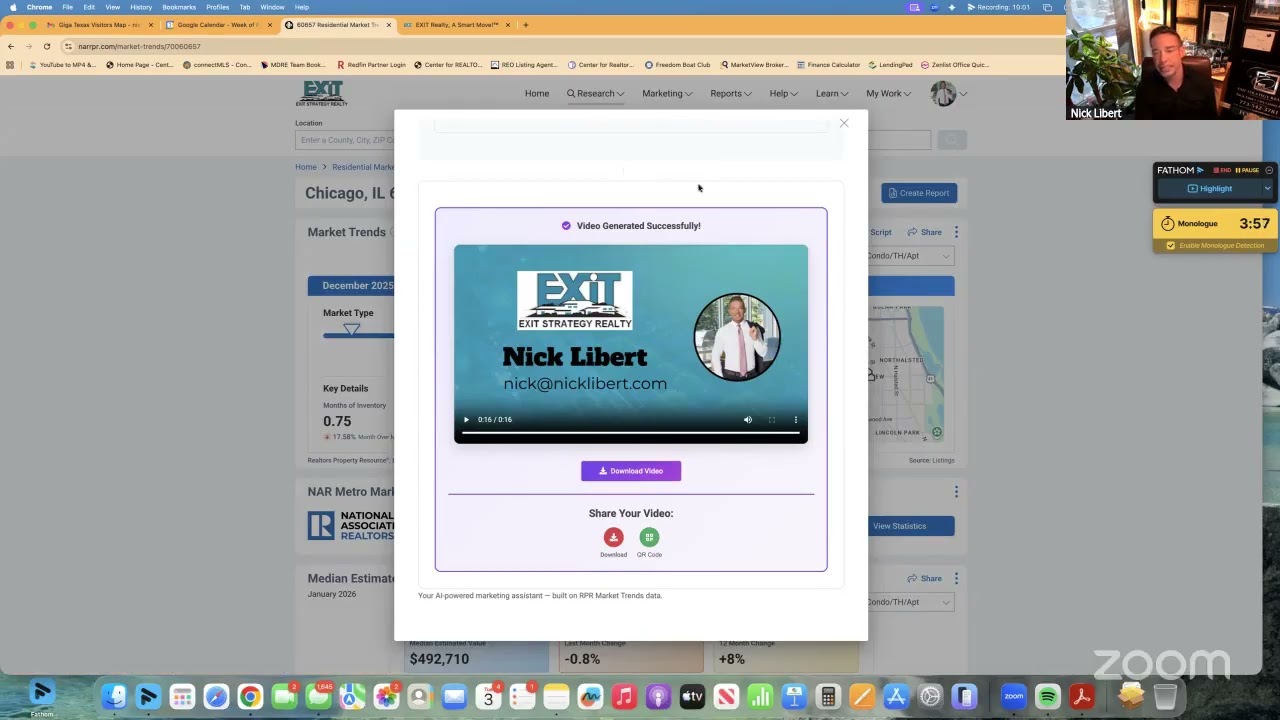Mute the video using the speaker icon
Viewport: 1280px width, 720px height.
(x=748, y=420)
